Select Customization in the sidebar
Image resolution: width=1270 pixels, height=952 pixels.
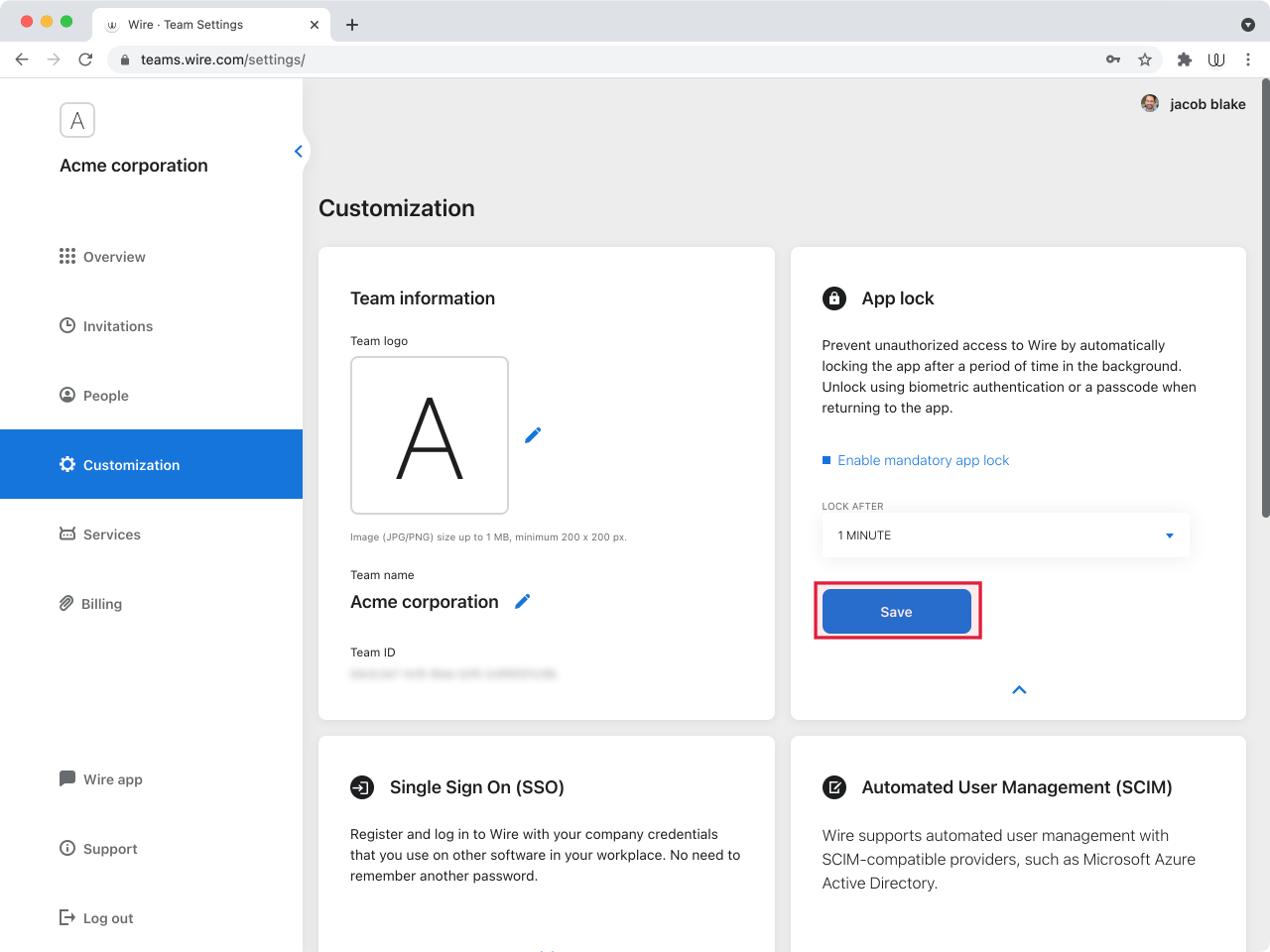[x=151, y=464]
